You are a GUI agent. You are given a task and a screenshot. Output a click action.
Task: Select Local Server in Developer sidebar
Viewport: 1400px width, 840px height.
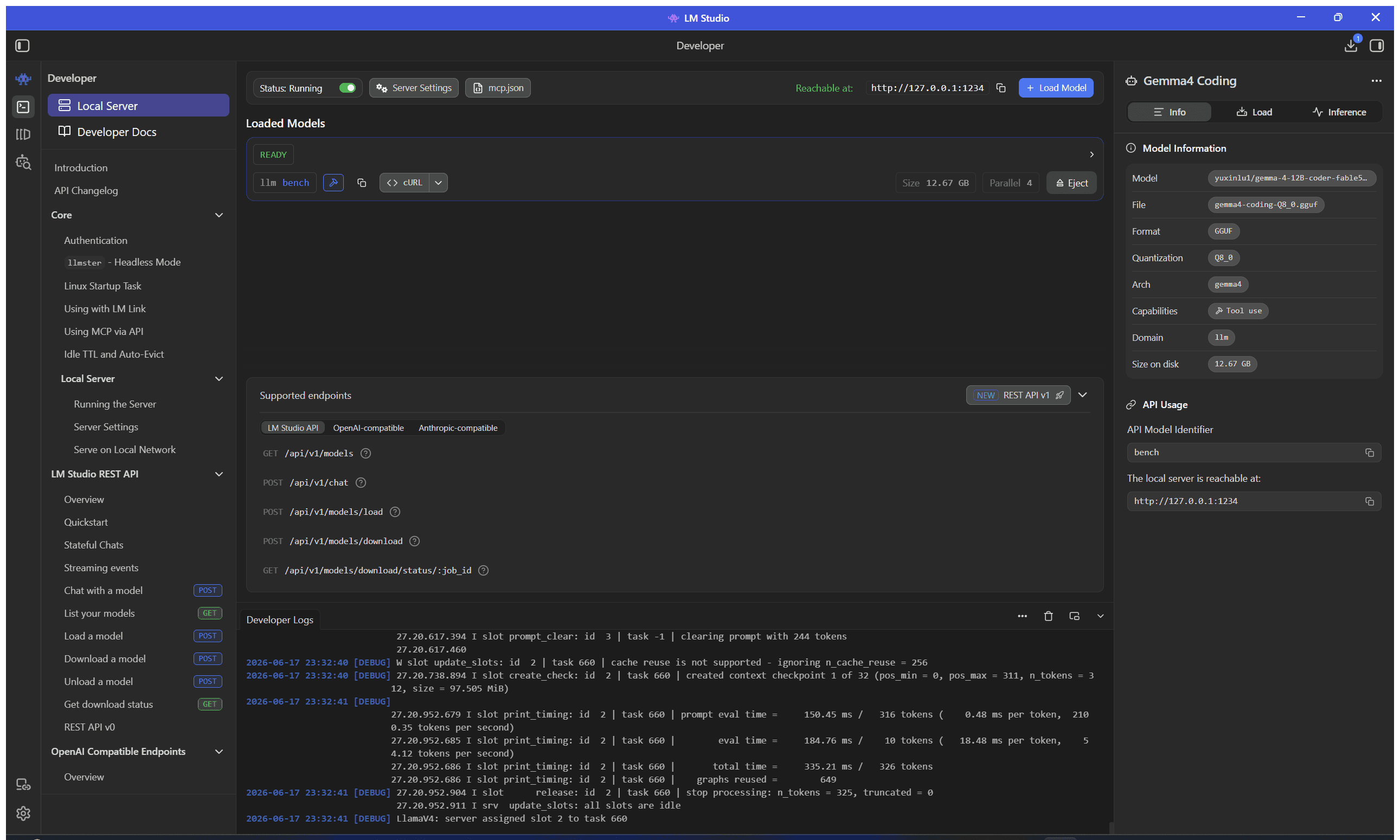[x=138, y=106]
